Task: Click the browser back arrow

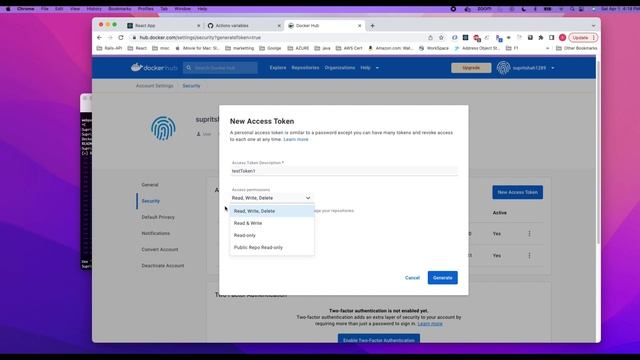Action: pos(100,38)
